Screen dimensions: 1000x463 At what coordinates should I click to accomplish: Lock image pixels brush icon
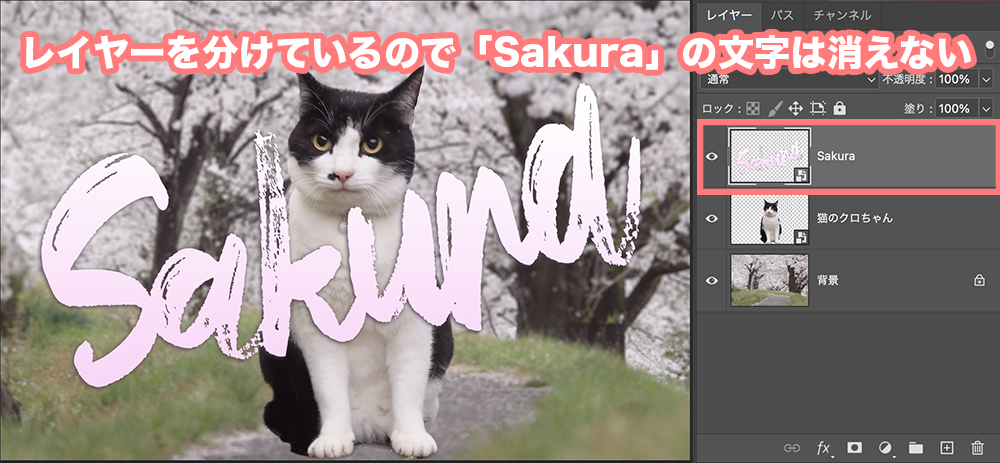[774, 108]
